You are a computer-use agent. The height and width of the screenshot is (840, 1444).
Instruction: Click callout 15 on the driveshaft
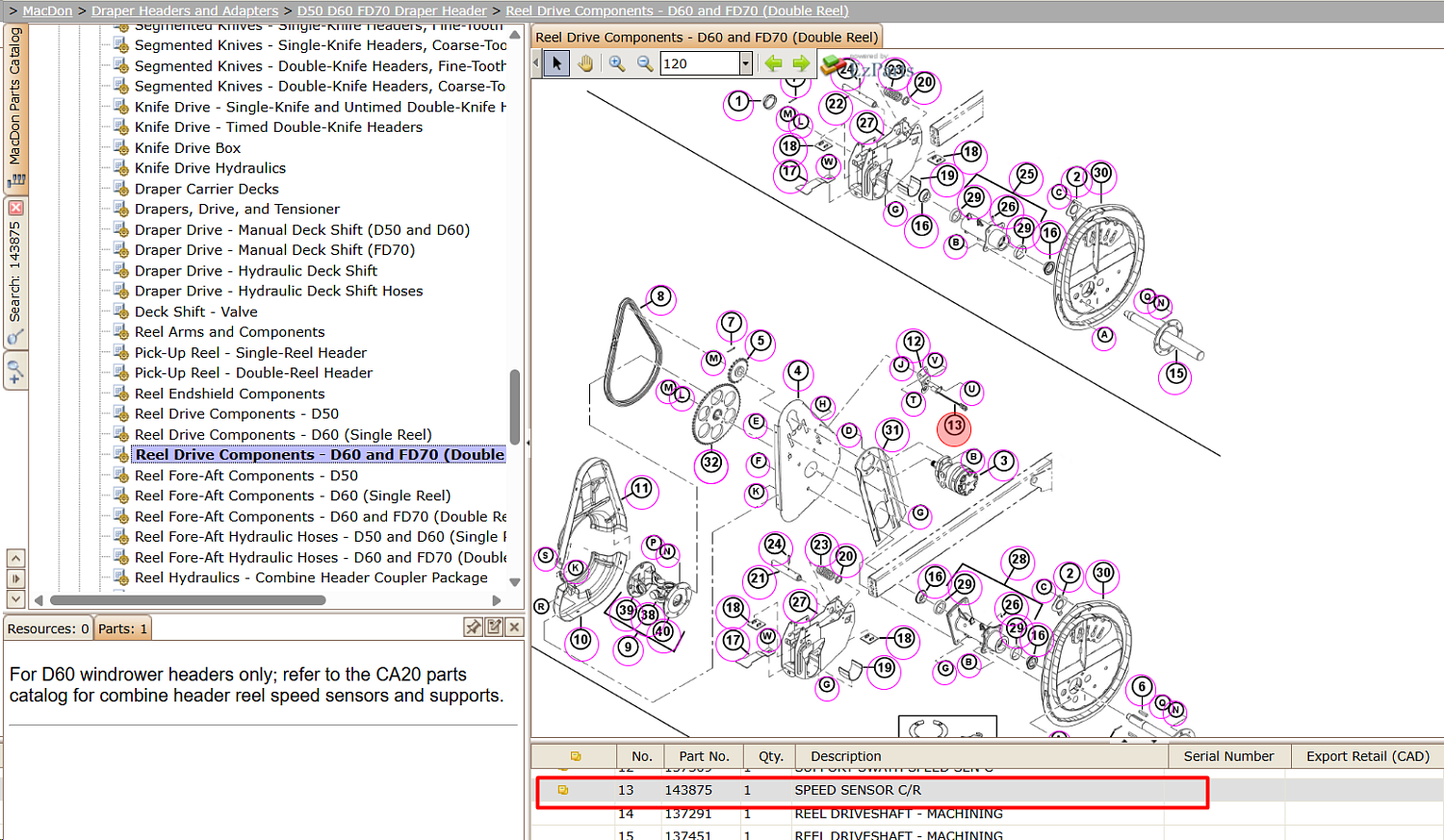[1176, 373]
